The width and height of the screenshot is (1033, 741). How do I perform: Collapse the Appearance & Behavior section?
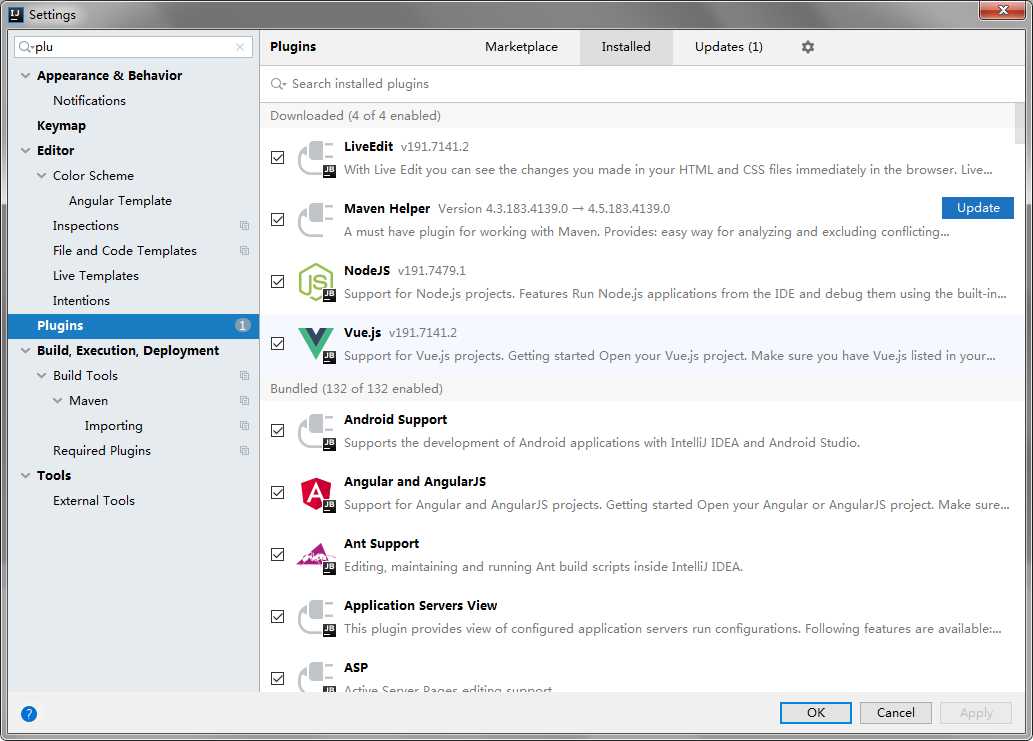[x=25, y=76]
